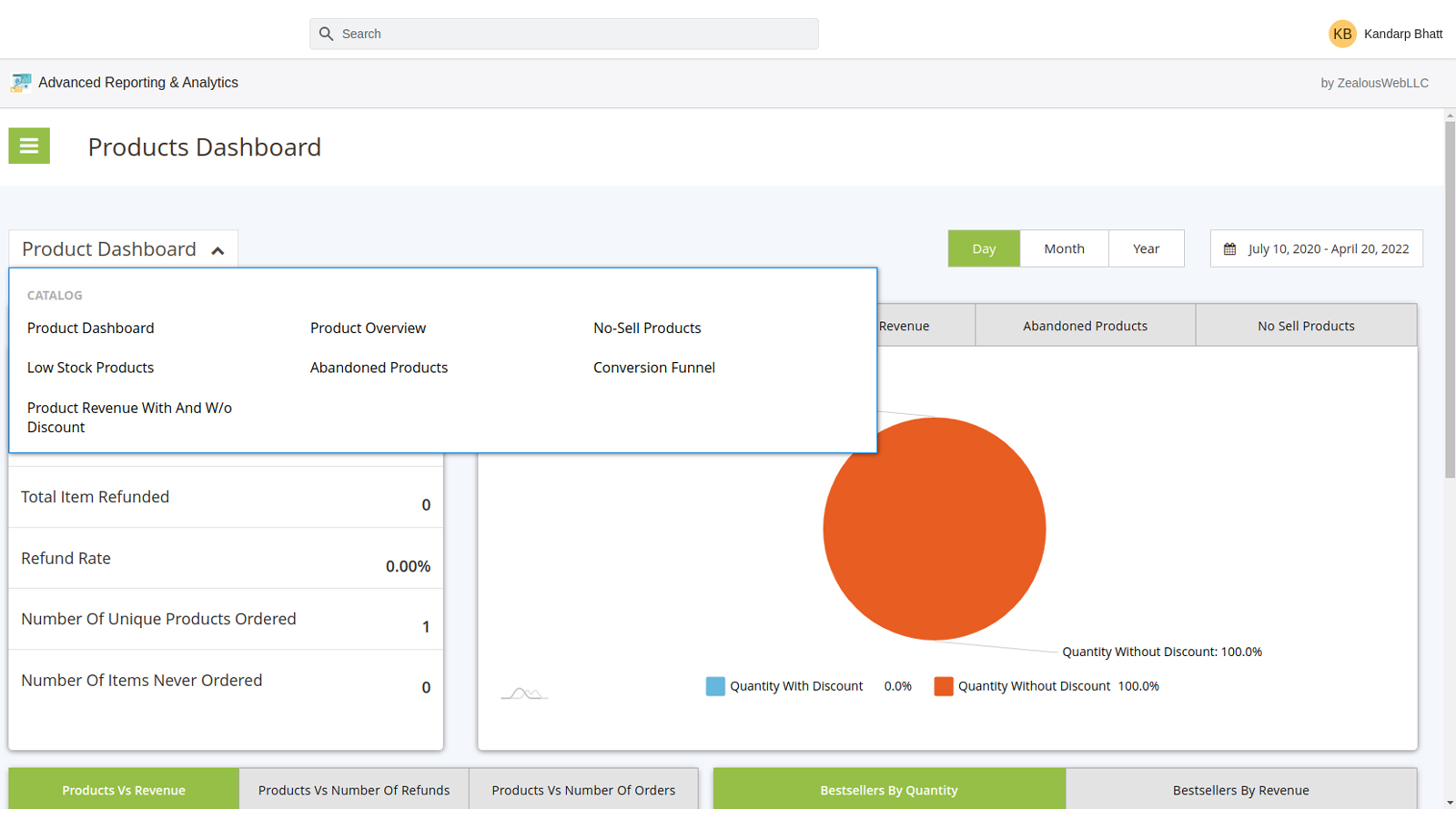Switch to the Abandoned Products tab

point(1085,326)
